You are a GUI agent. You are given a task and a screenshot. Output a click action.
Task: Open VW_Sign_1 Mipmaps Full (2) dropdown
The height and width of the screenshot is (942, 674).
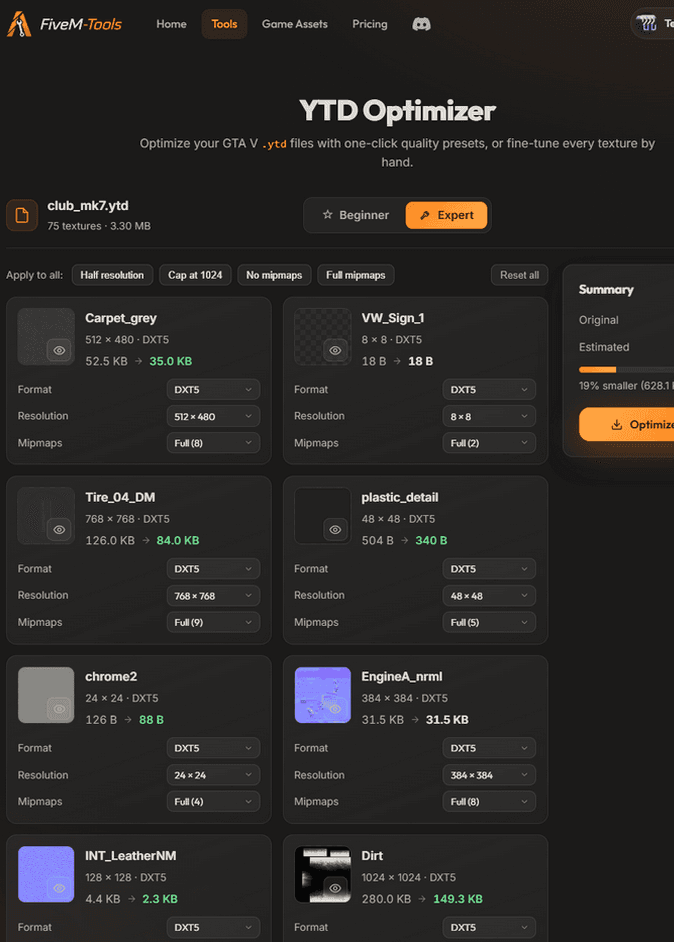pyautogui.click(x=489, y=443)
